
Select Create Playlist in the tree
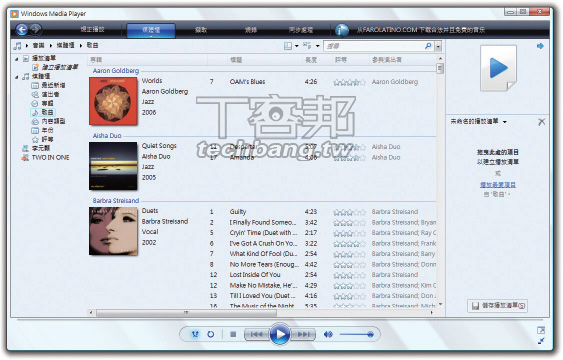pos(55,67)
